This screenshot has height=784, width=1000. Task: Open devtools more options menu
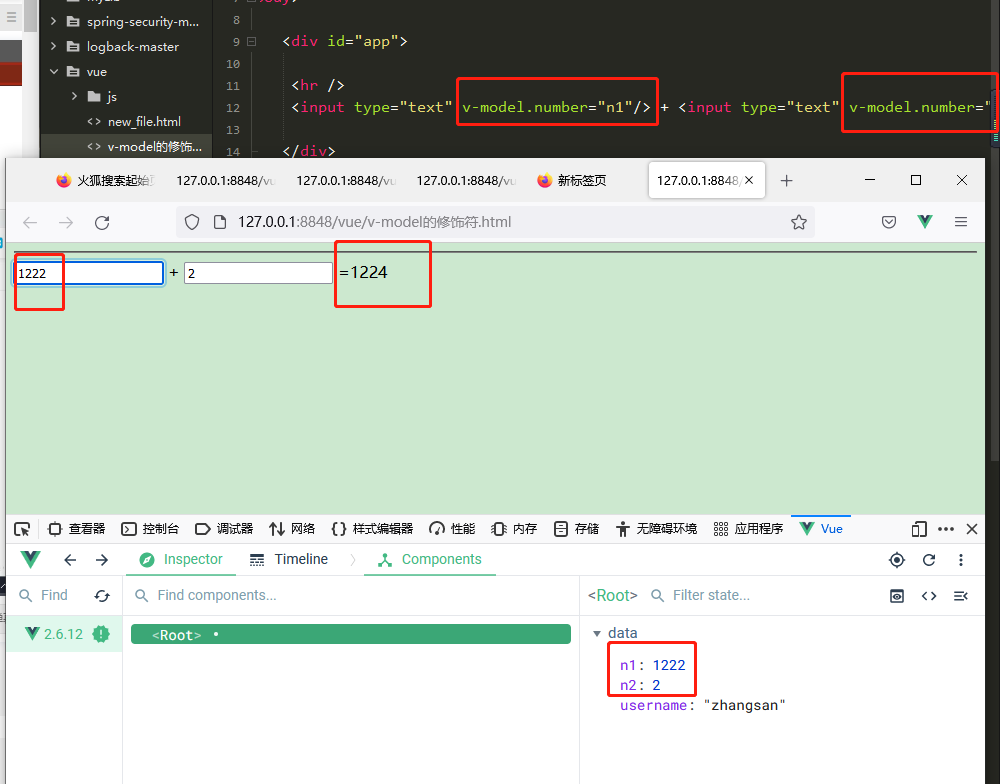[x=946, y=529]
